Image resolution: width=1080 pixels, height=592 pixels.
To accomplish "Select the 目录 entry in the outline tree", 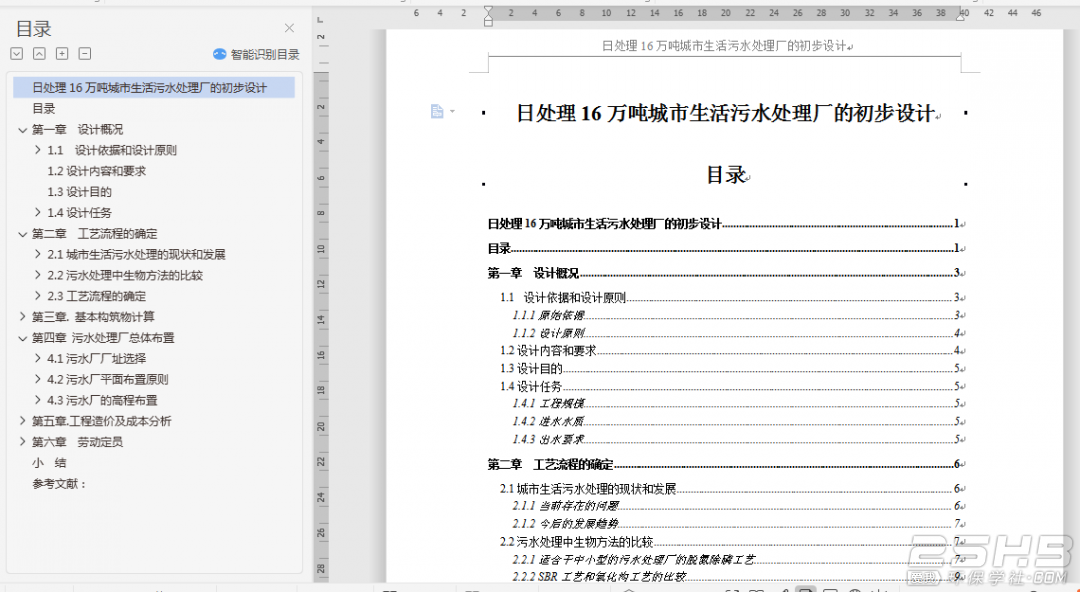I will (43, 108).
